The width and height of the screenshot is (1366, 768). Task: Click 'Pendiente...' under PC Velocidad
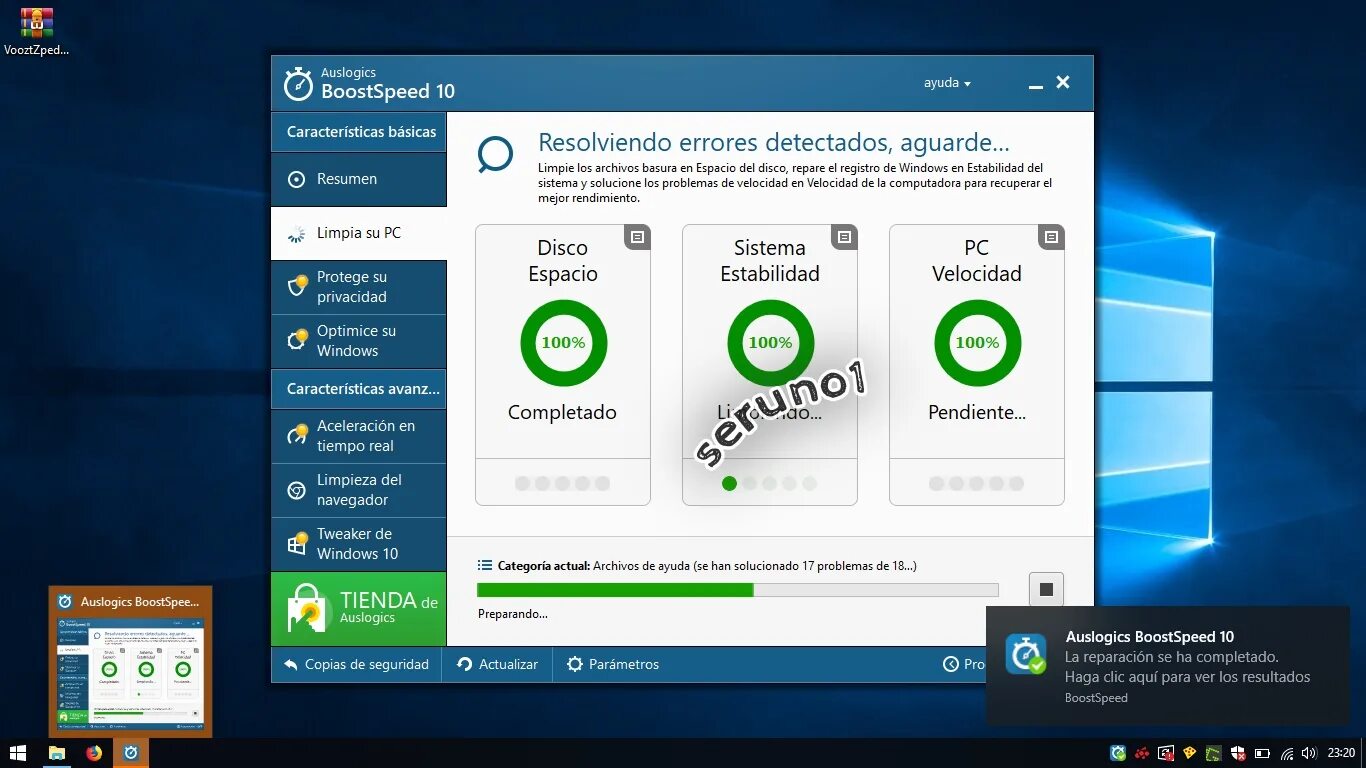point(977,412)
